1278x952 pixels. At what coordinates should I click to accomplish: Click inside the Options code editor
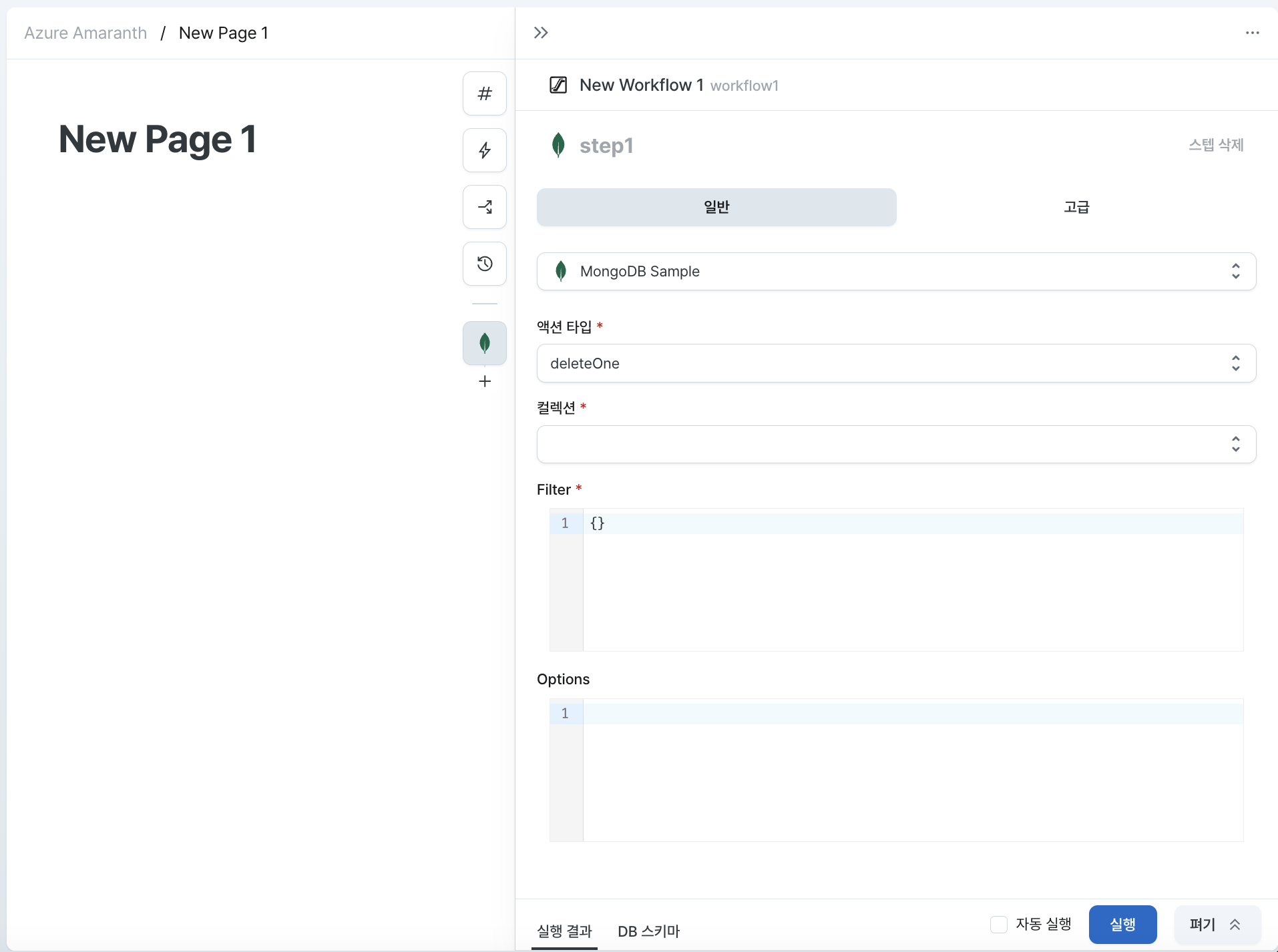896,770
